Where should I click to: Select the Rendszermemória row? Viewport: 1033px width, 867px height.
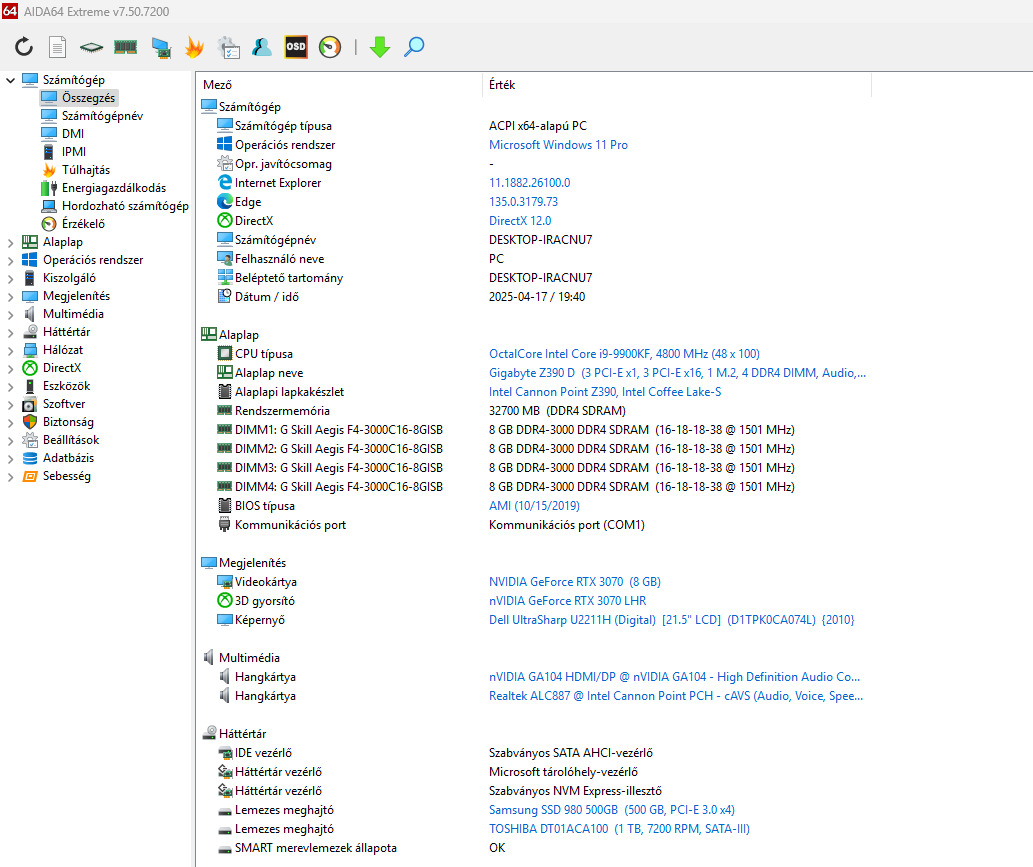421,411
